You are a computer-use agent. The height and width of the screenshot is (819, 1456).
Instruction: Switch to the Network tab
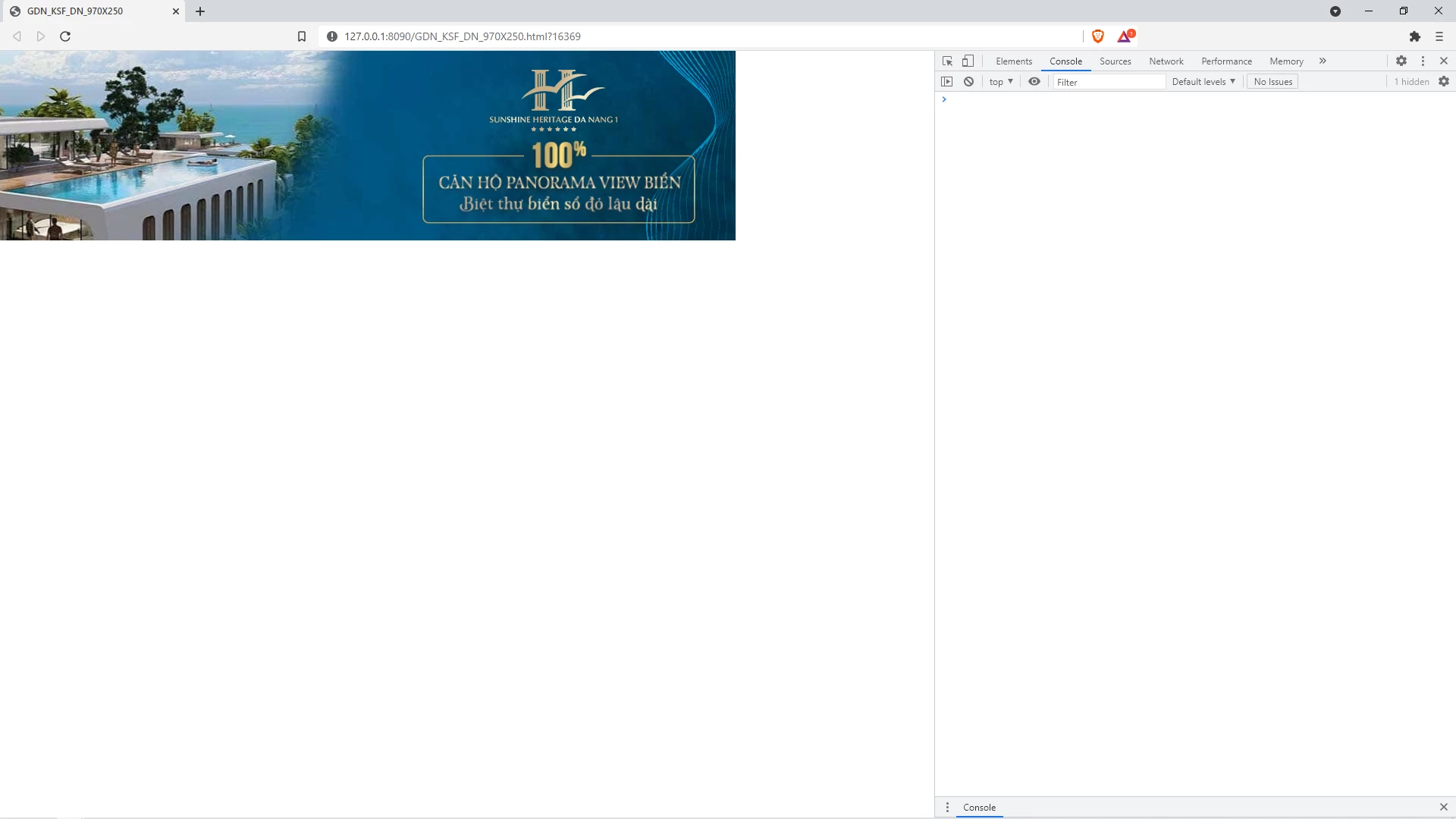(1166, 61)
